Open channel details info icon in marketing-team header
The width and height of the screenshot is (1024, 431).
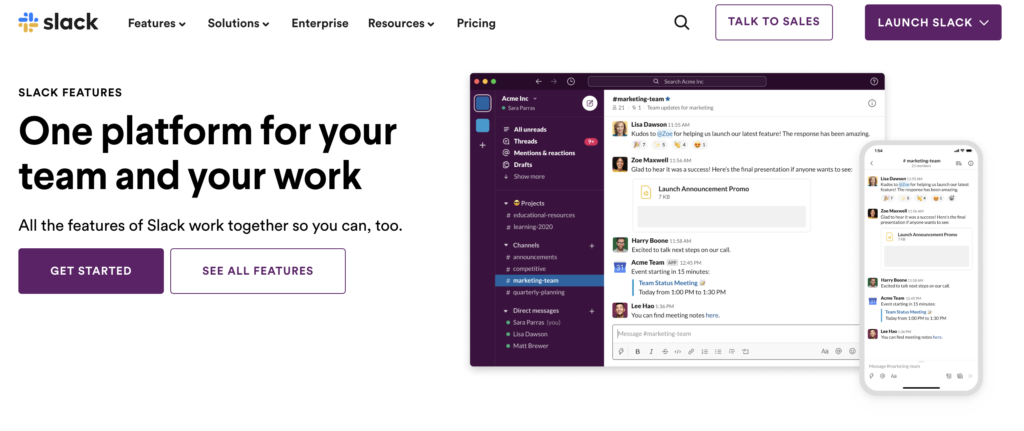(x=871, y=103)
